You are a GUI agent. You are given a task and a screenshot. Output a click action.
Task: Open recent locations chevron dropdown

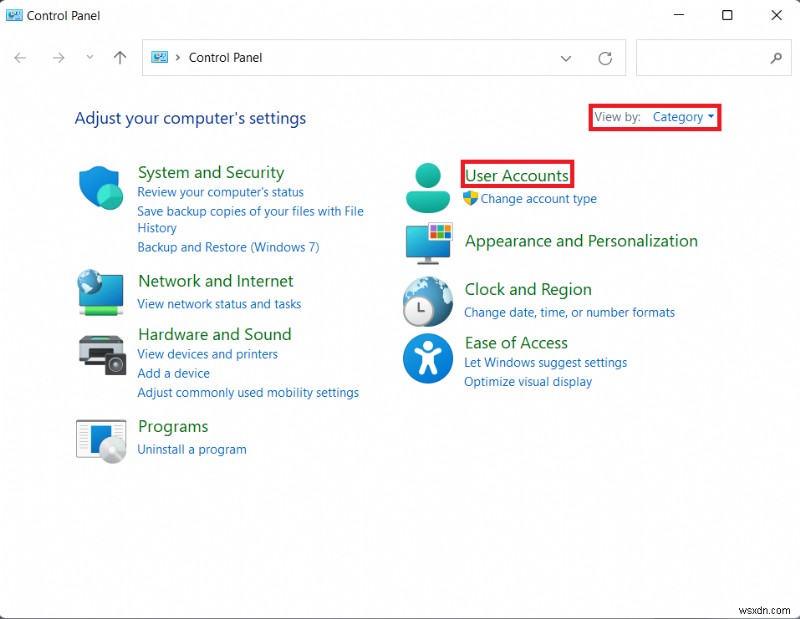(90, 57)
